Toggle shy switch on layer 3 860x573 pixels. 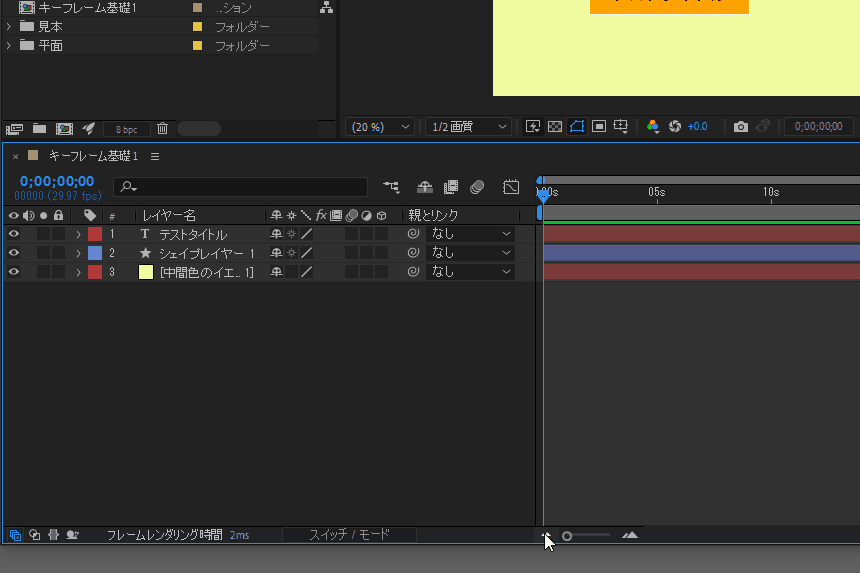pos(276,272)
